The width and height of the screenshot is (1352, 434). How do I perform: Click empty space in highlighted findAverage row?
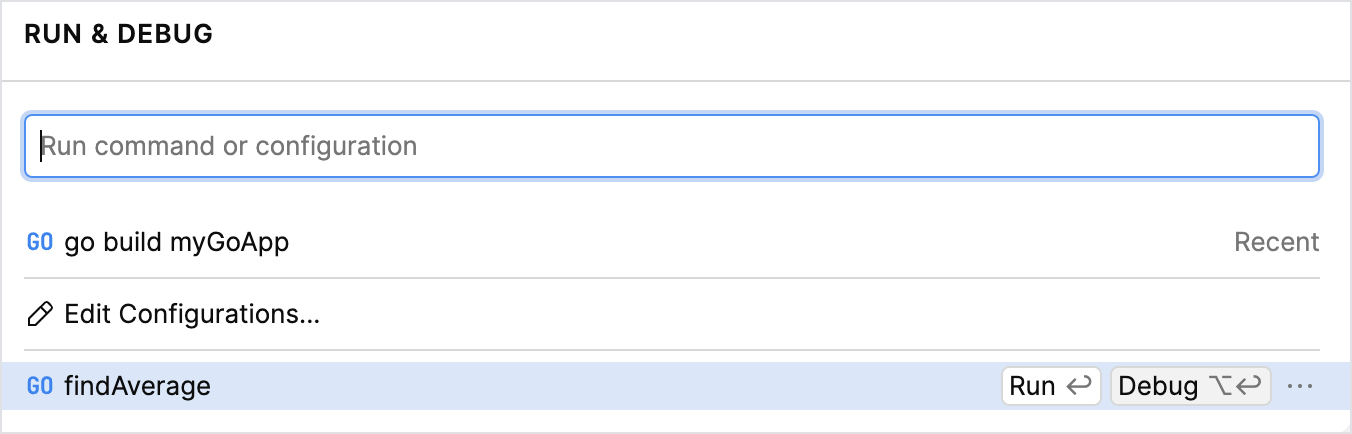tap(600, 386)
